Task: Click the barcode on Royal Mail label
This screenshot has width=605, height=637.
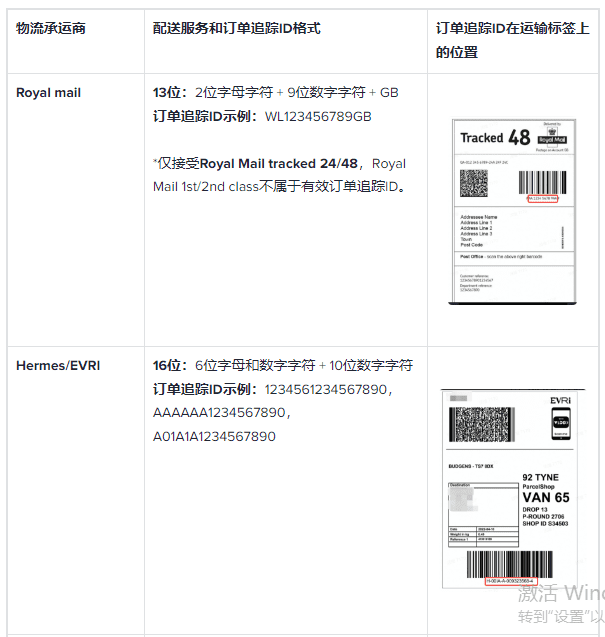Action: pos(542,182)
